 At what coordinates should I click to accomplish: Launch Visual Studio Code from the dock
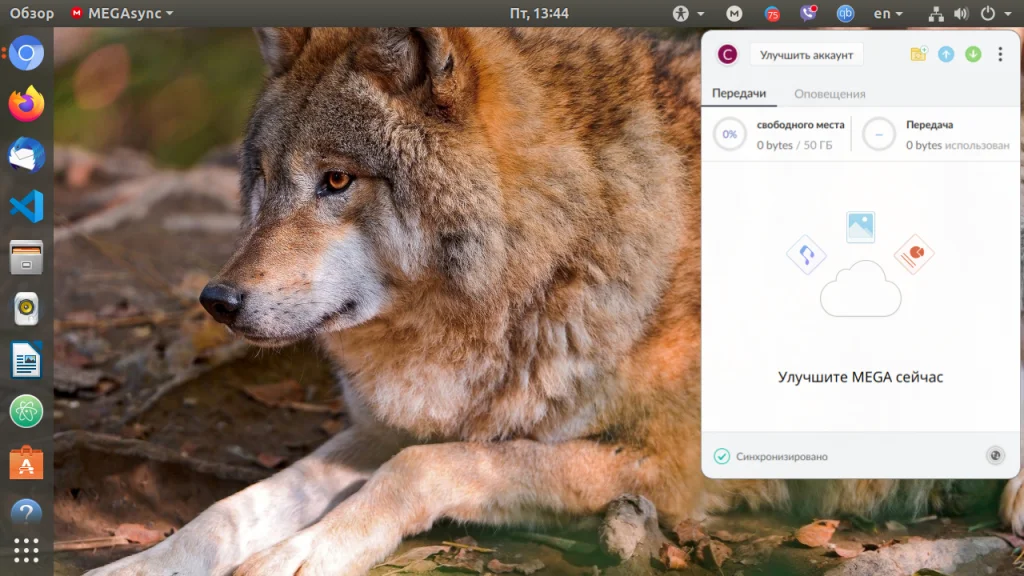pos(27,206)
